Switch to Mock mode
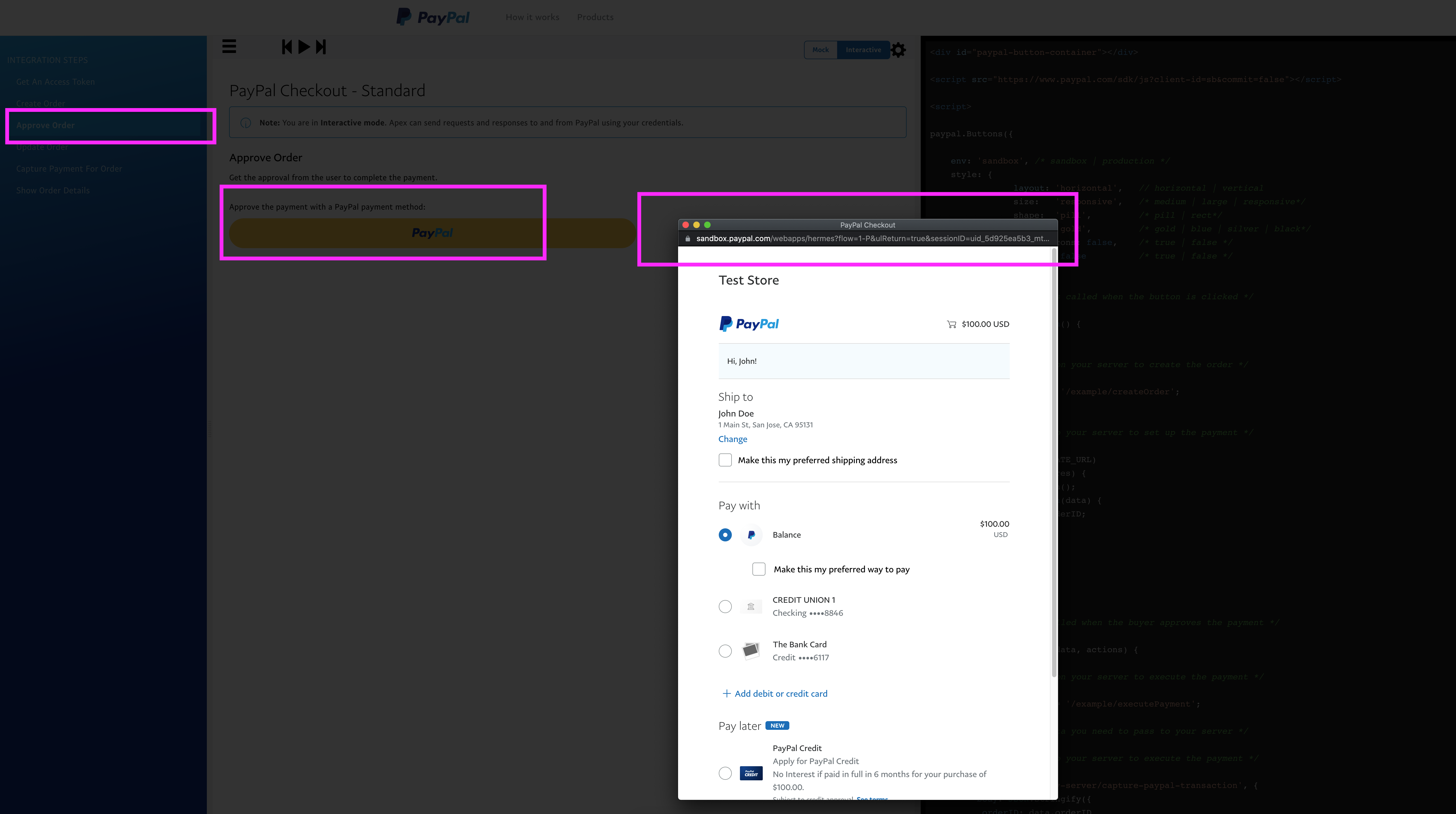 pyautogui.click(x=820, y=50)
